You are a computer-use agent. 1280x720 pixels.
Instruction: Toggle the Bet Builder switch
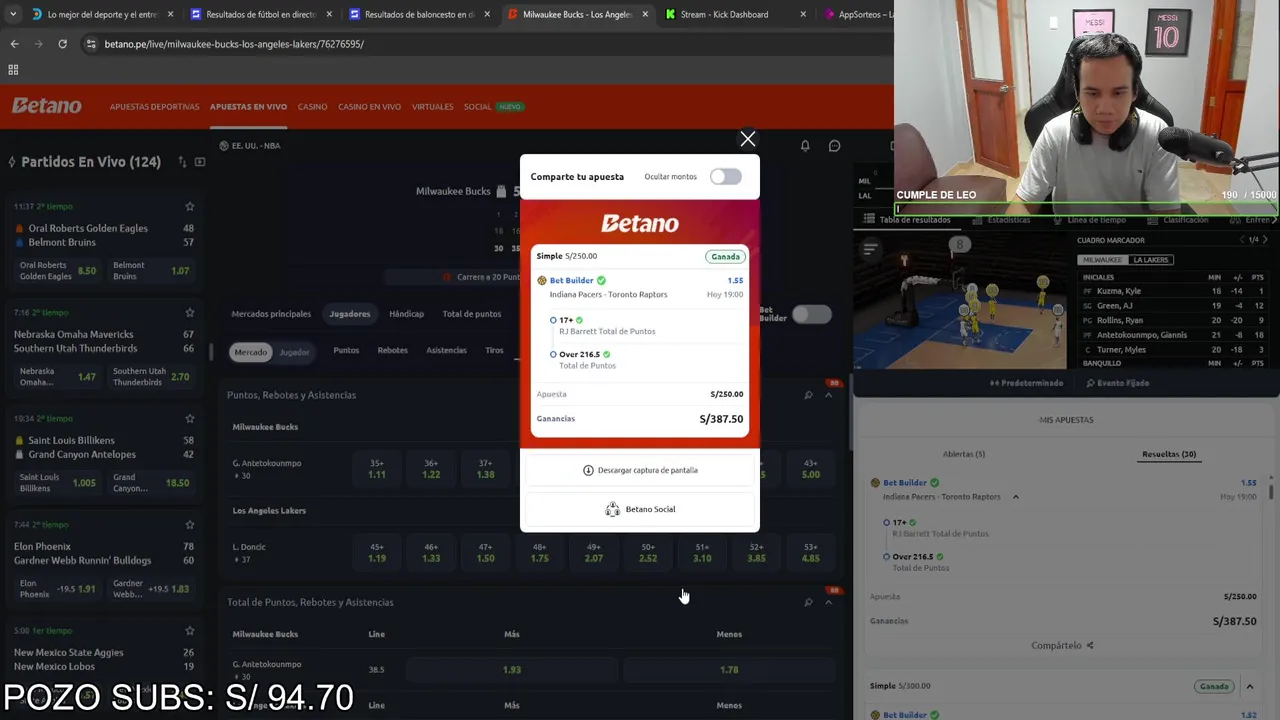click(811, 315)
